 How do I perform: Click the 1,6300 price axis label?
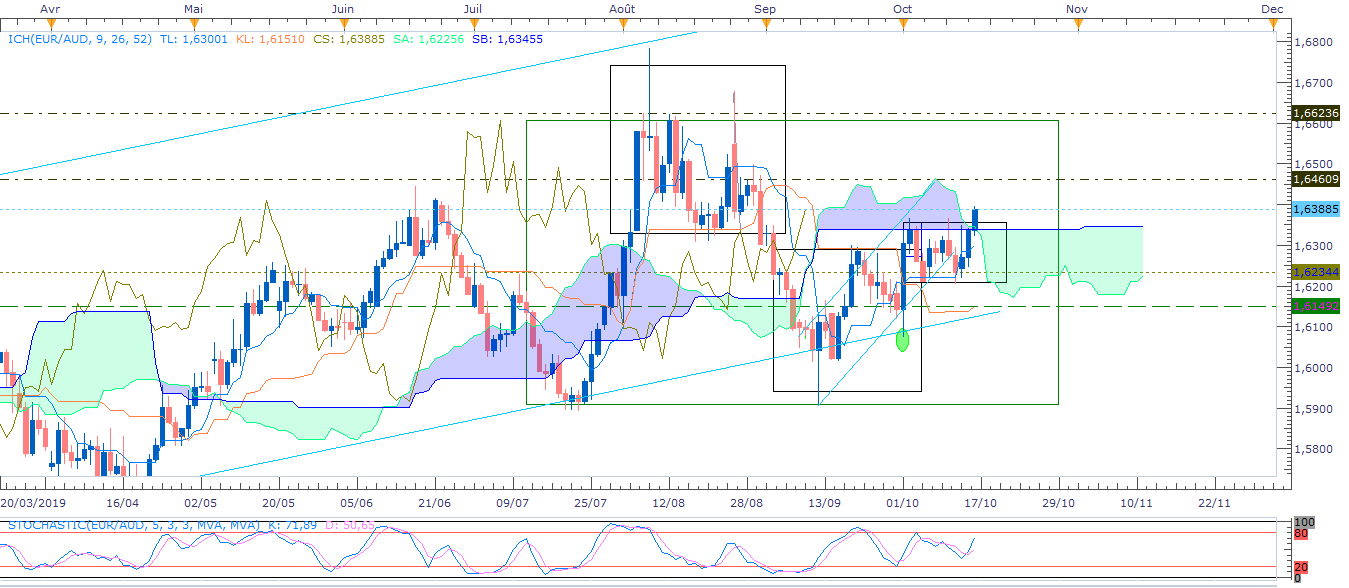1313,245
